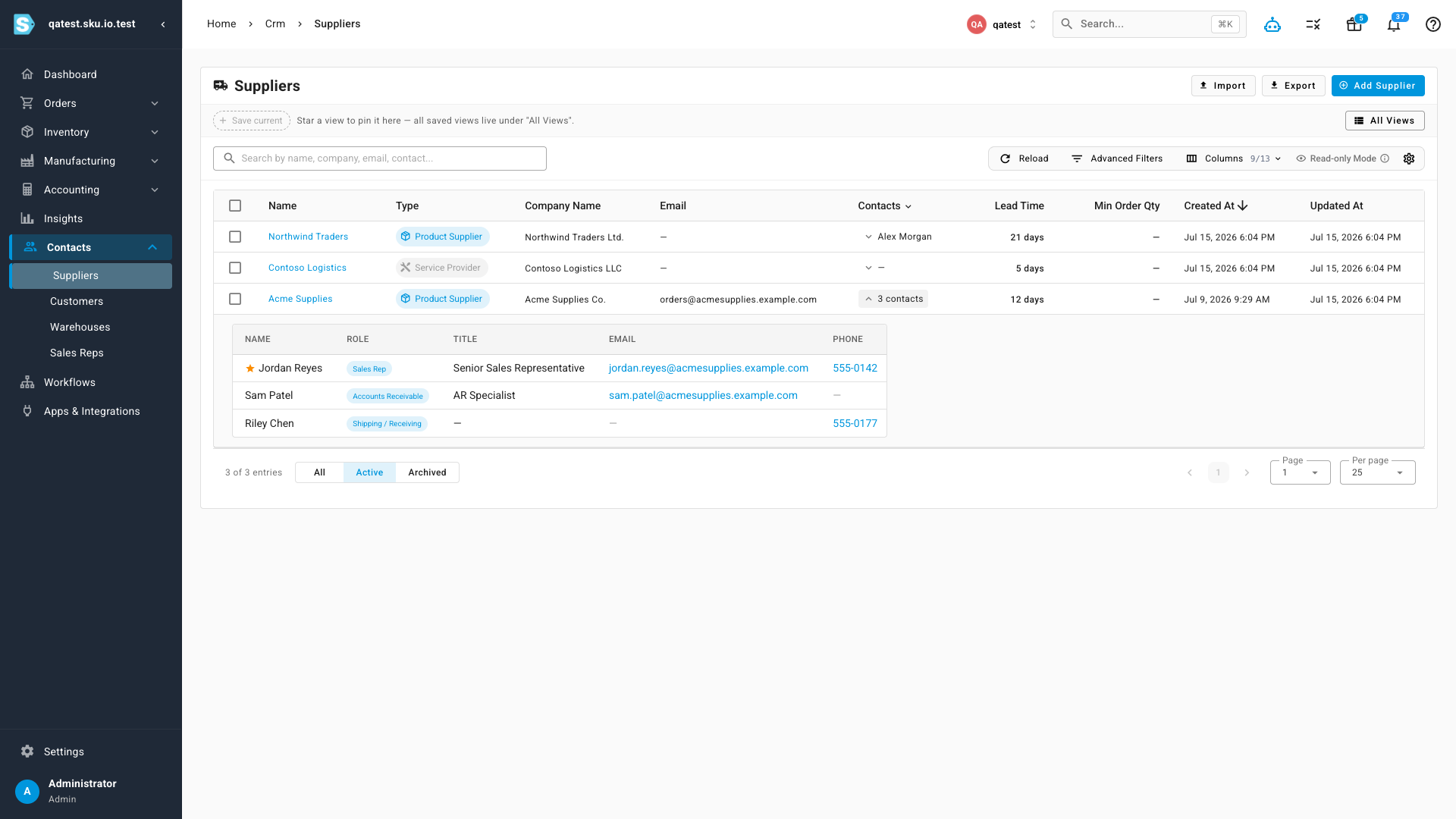Image resolution: width=1456 pixels, height=819 pixels.
Task: Go to previous page arrow
Action: pos(1190,472)
